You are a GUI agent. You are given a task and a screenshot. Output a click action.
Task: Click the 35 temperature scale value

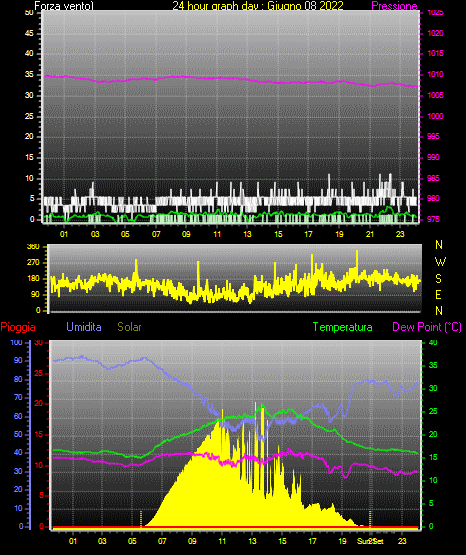(433, 365)
